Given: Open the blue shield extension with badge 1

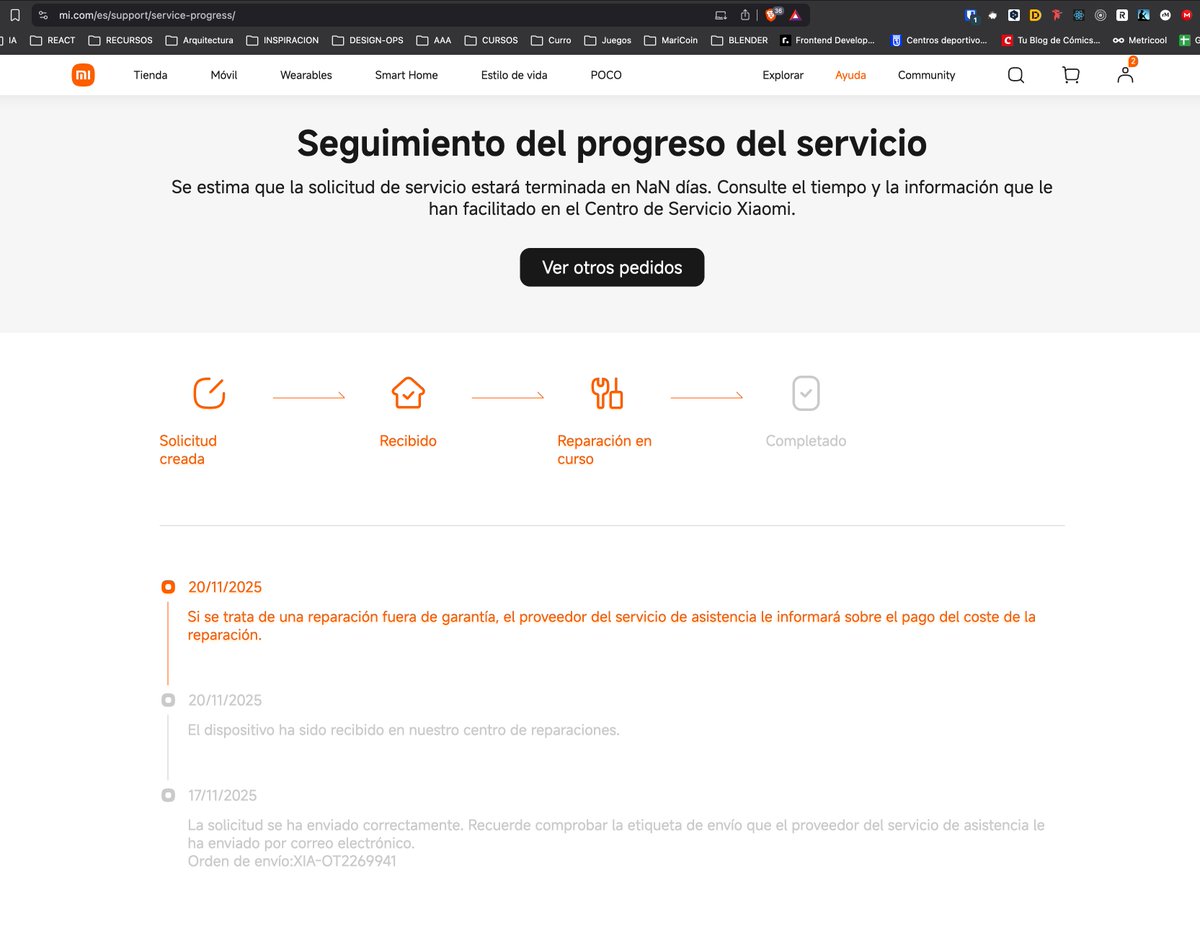Looking at the screenshot, I should coord(971,15).
